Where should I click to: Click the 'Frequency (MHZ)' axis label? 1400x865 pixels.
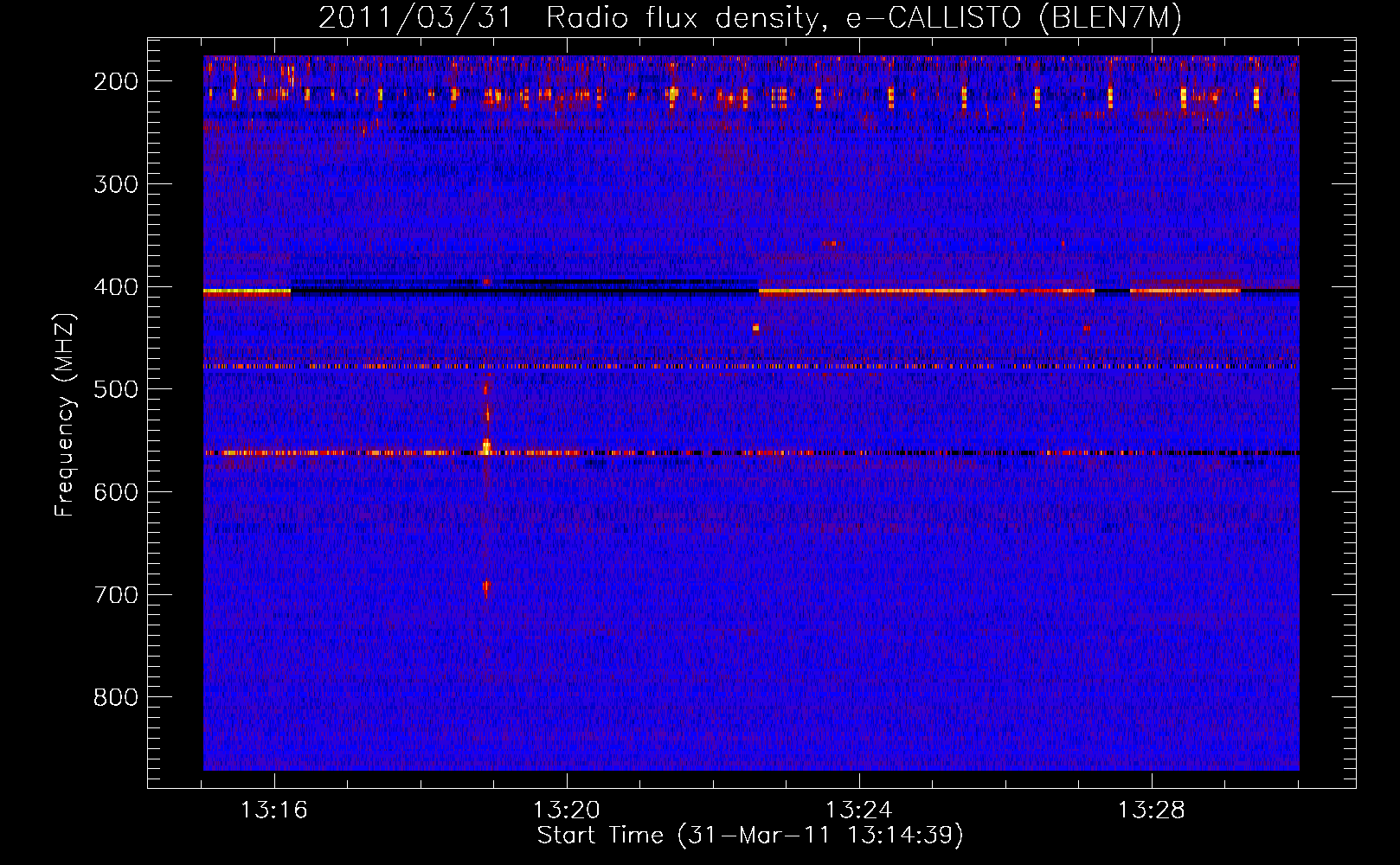(x=65, y=415)
